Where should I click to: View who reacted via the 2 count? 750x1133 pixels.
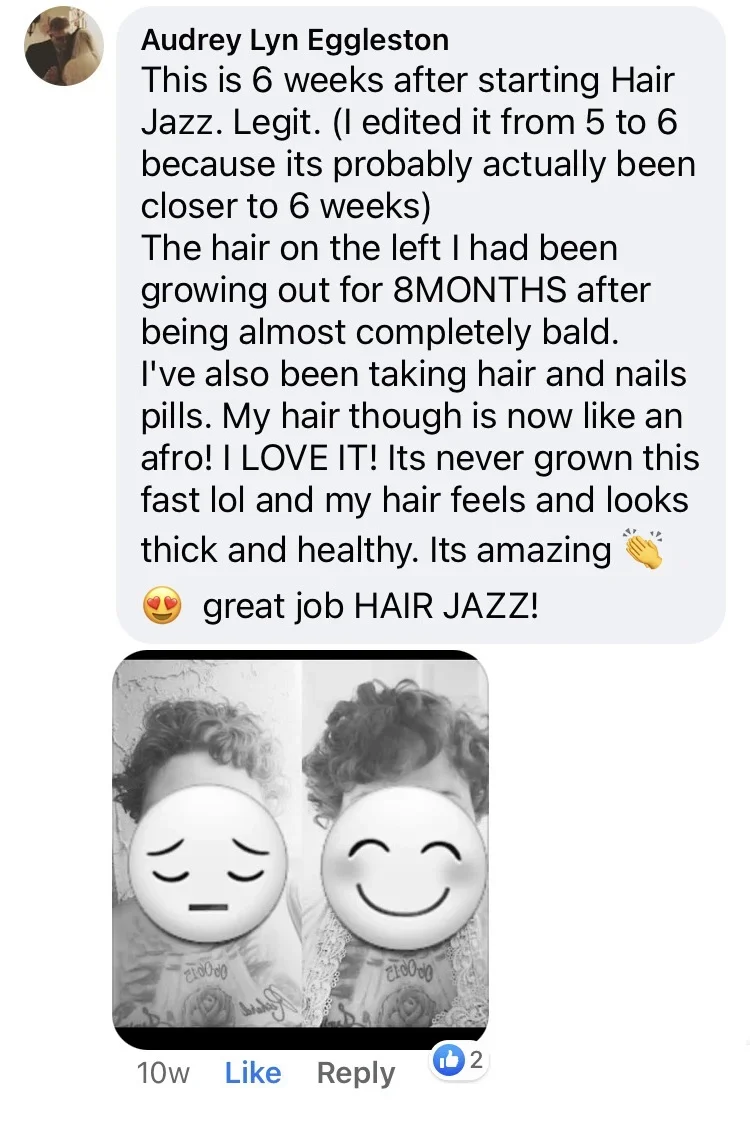(475, 1061)
